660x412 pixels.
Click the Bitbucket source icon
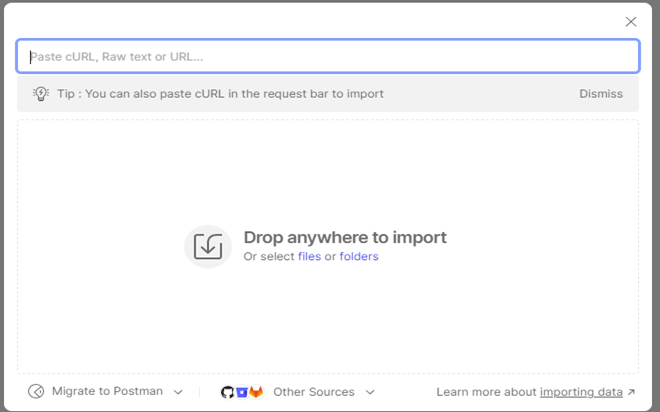(241, 392)
